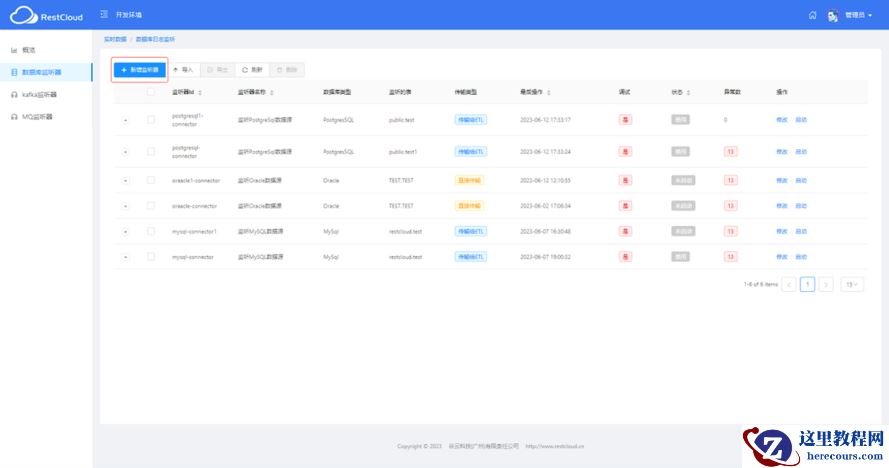Expand the oracle1-connector row details
889x468 pixels.
click(x=125, y=180)
